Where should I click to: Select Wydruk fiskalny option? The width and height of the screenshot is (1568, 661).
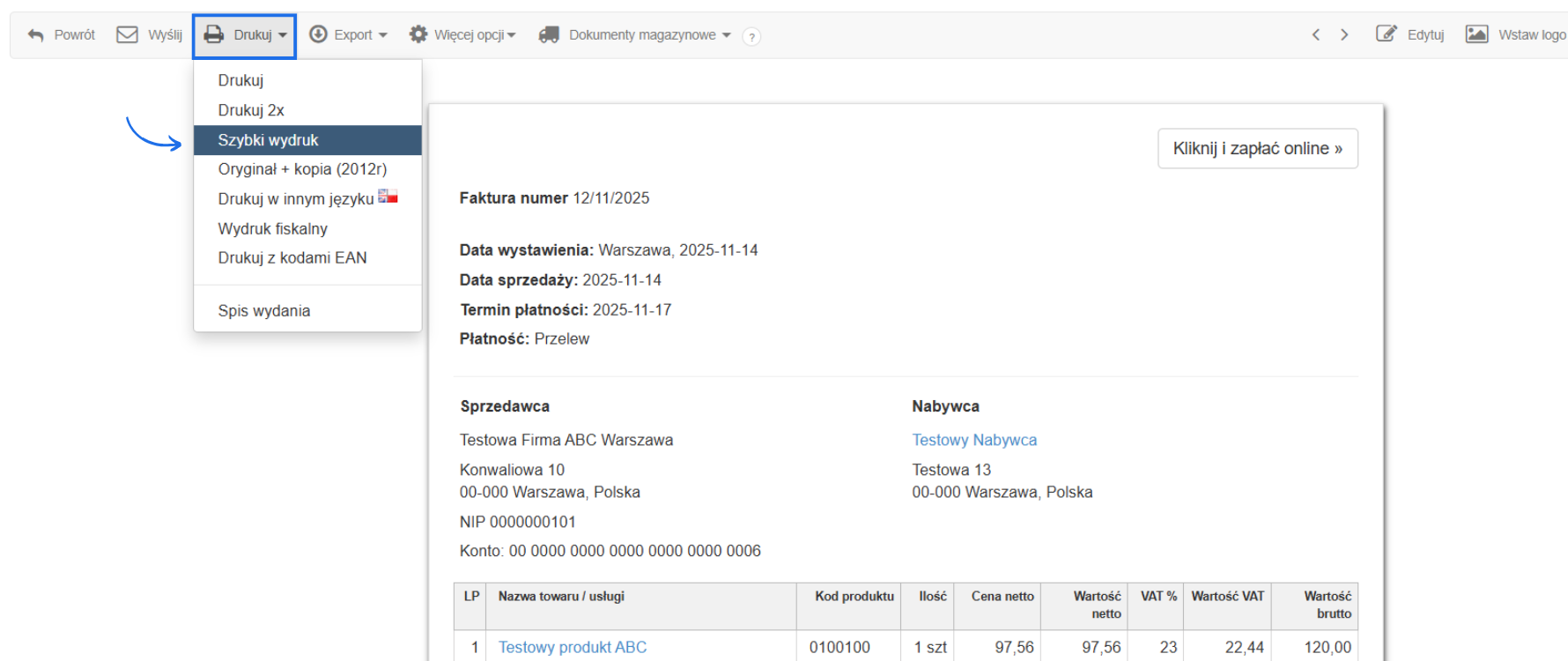click(x=273, y=229)
